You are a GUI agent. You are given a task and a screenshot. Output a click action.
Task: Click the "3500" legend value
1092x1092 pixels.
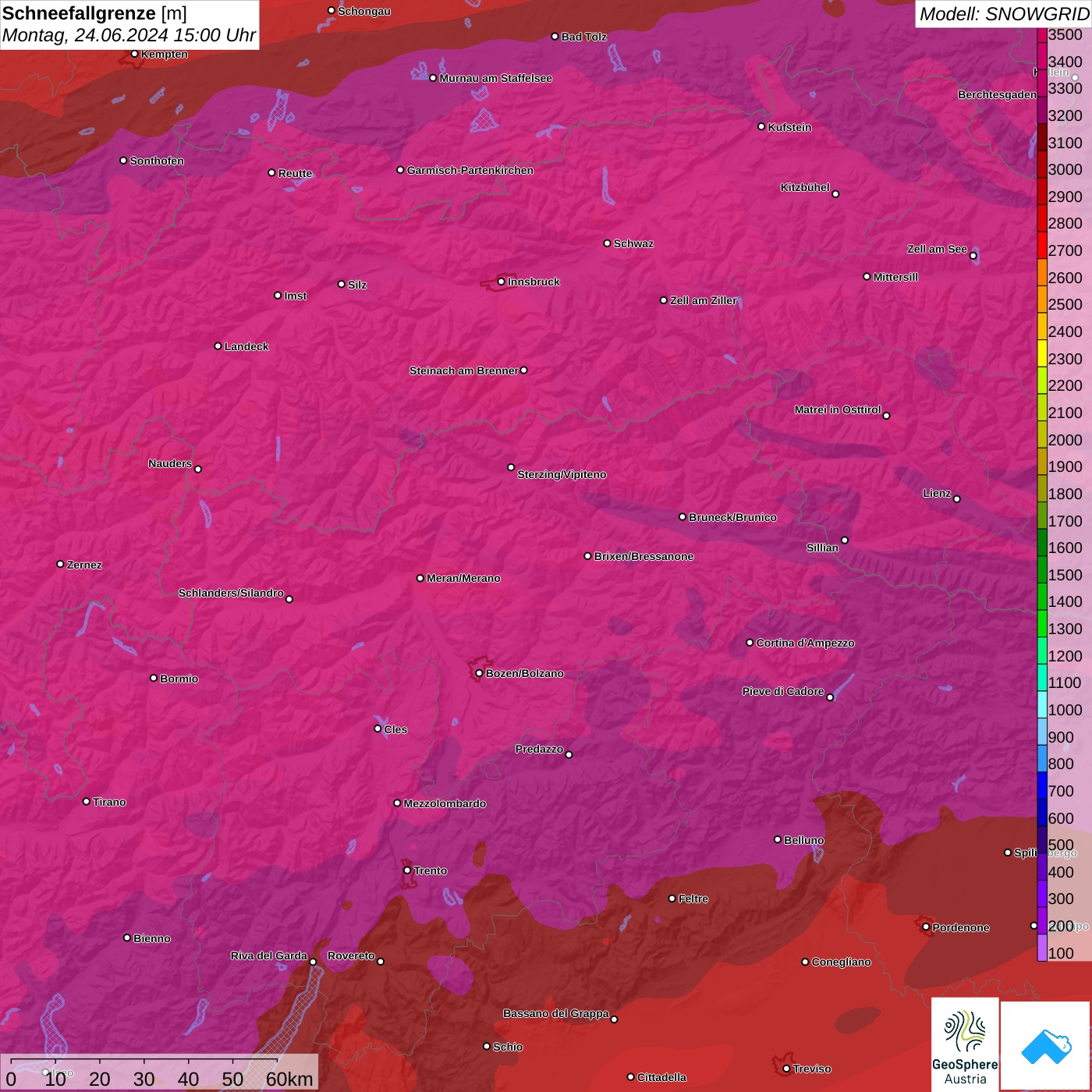point(1065,34)
